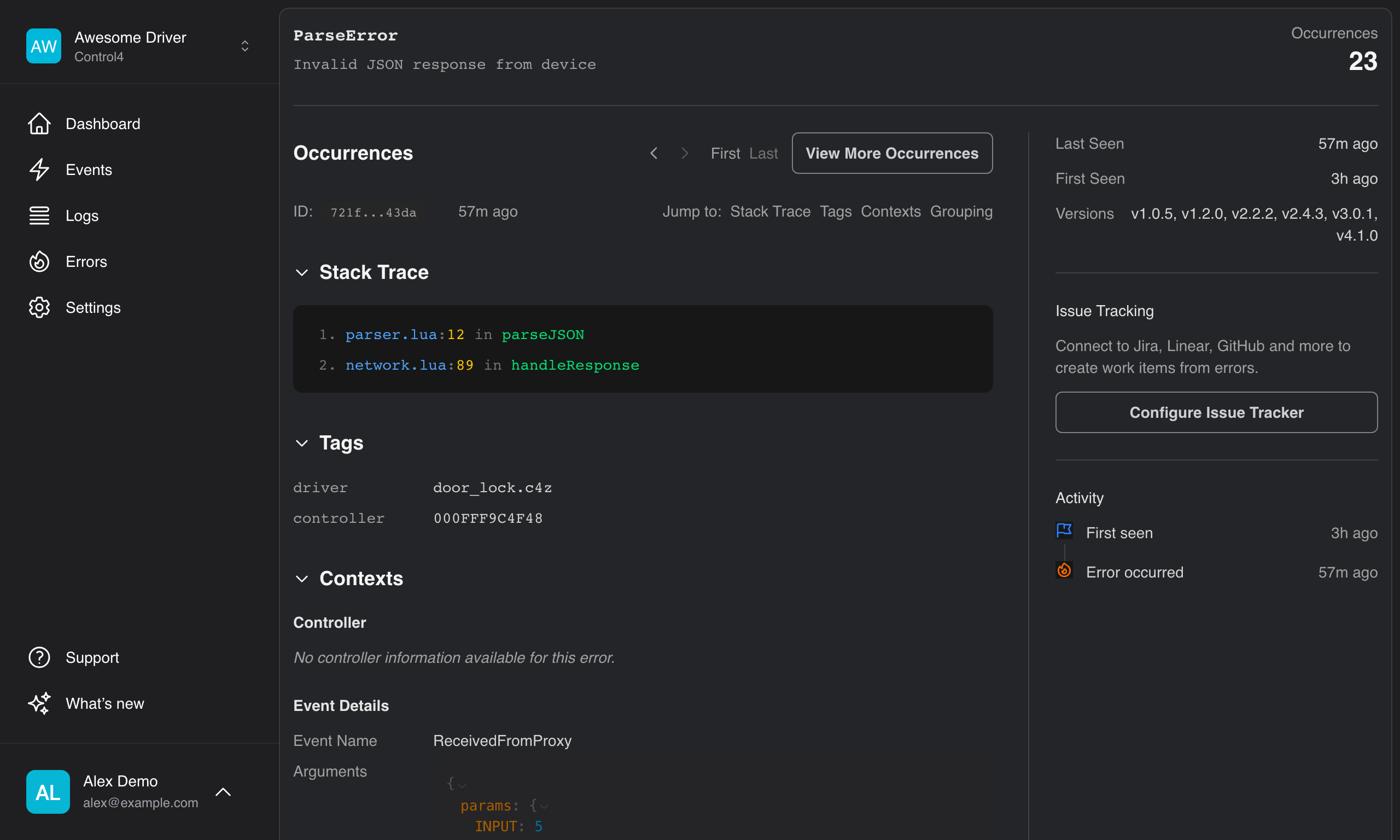This screenshot has height=840, width=1400.
Task: Go to previous occurrence arrow
Action: pos(654,153)
